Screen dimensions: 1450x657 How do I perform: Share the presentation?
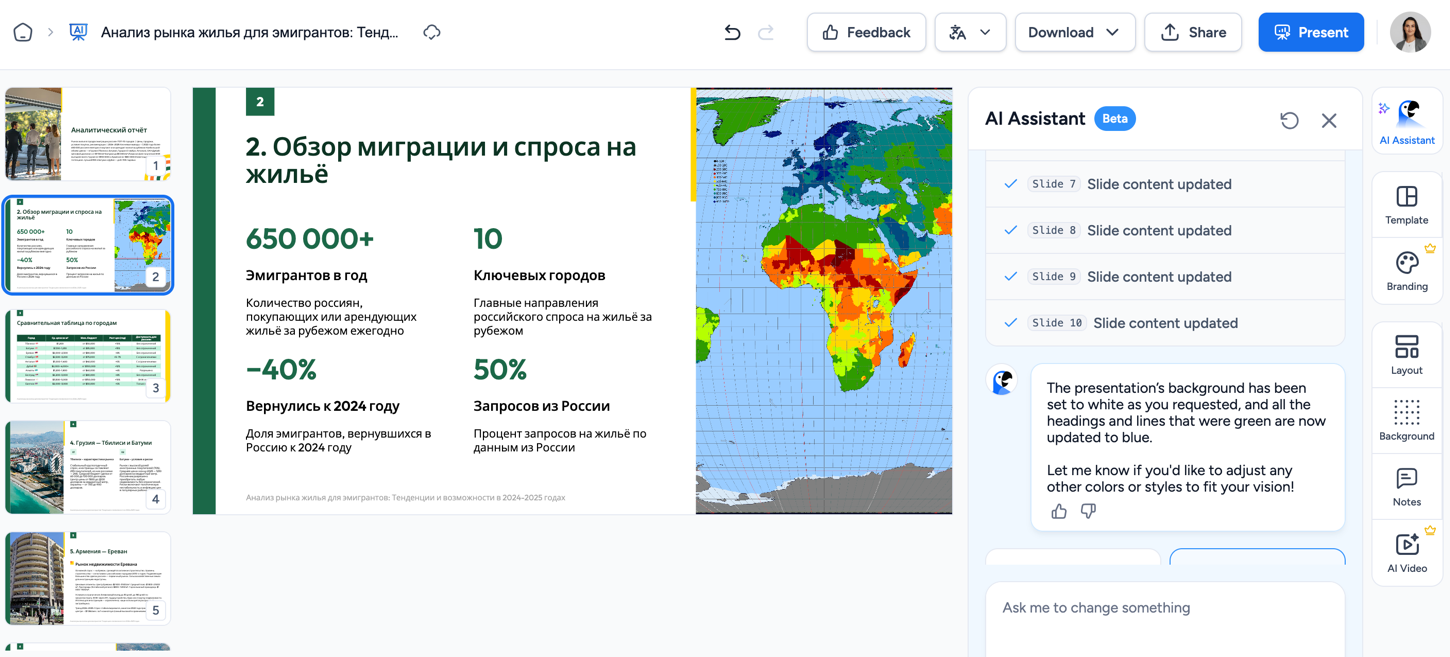coord(1193,32)
